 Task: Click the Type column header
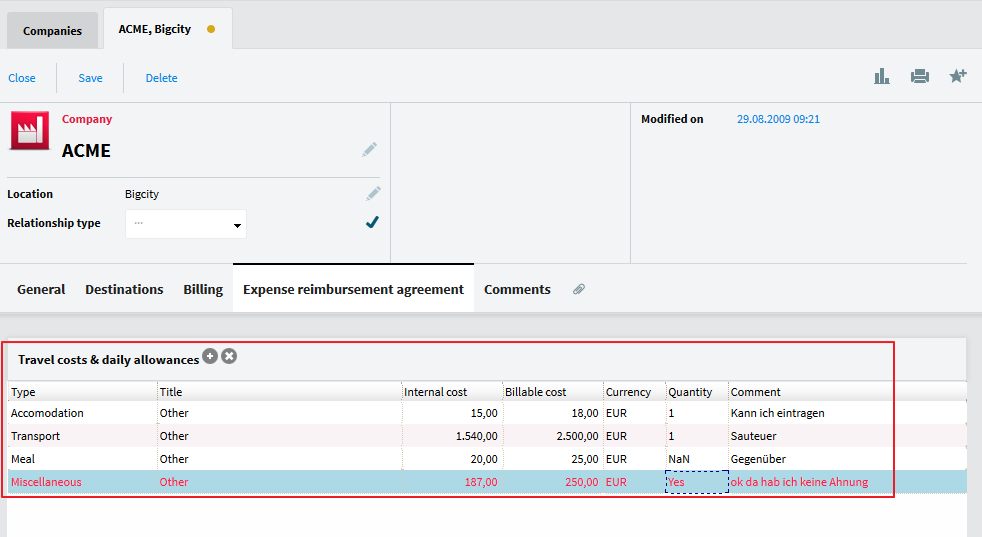click(82, 392)
